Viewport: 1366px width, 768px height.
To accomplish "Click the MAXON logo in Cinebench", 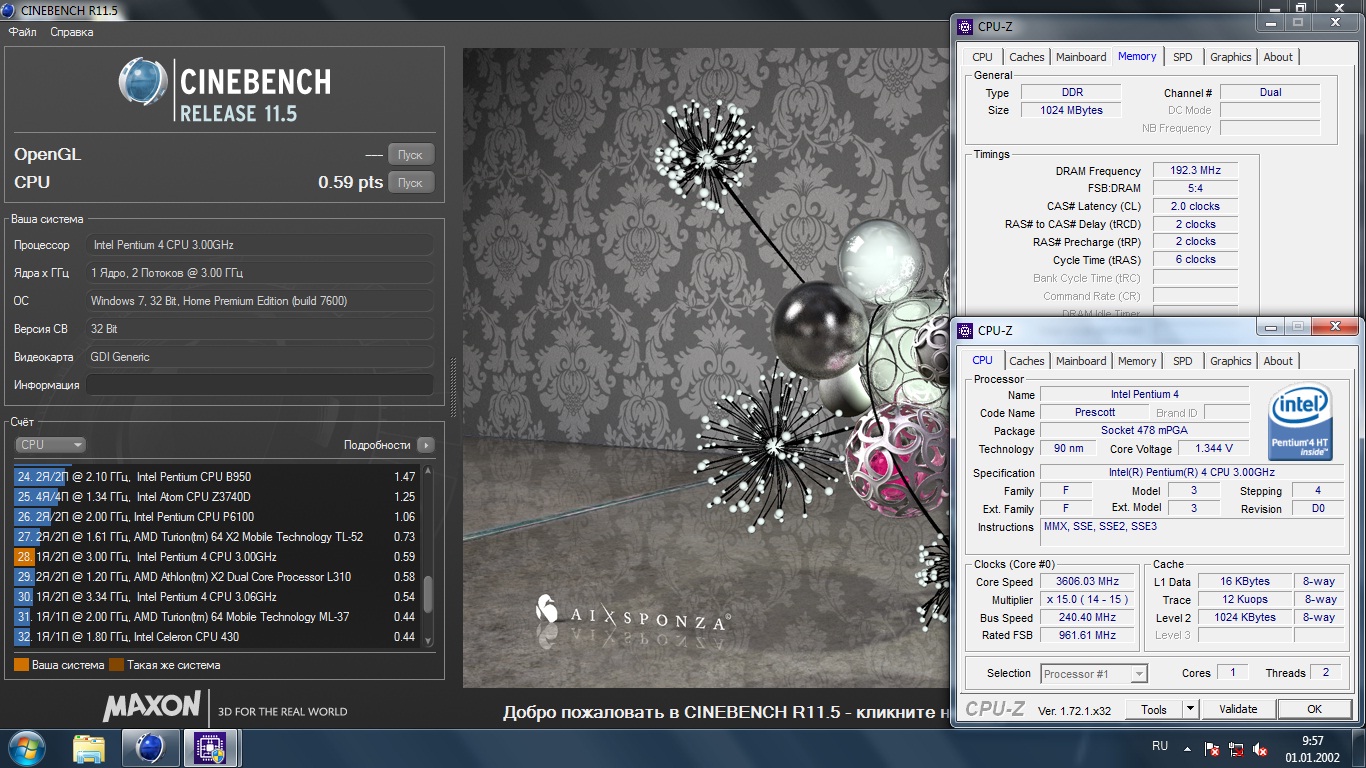I will [152, 706].
